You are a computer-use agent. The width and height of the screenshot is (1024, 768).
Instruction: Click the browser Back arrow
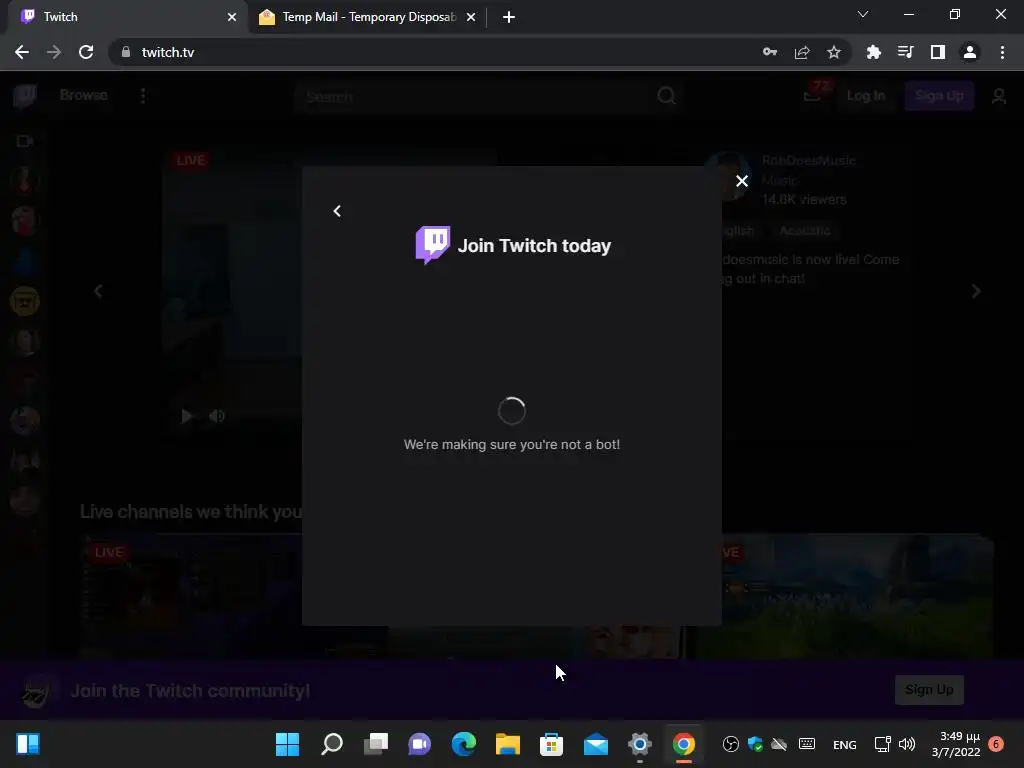pyautogui.click(x=22, y=52)
